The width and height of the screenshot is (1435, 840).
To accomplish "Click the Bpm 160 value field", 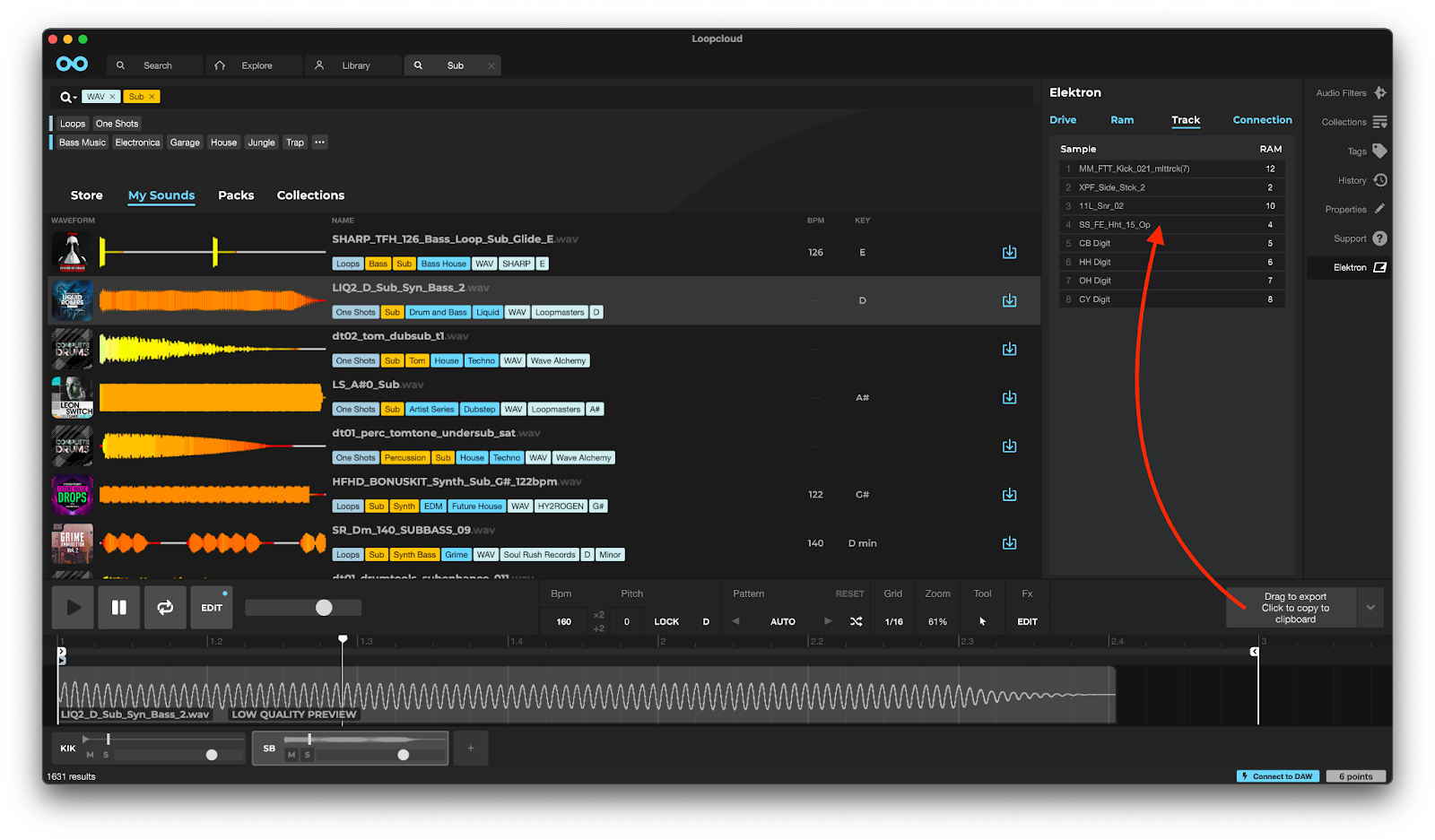I will click(x=564, y=621).
